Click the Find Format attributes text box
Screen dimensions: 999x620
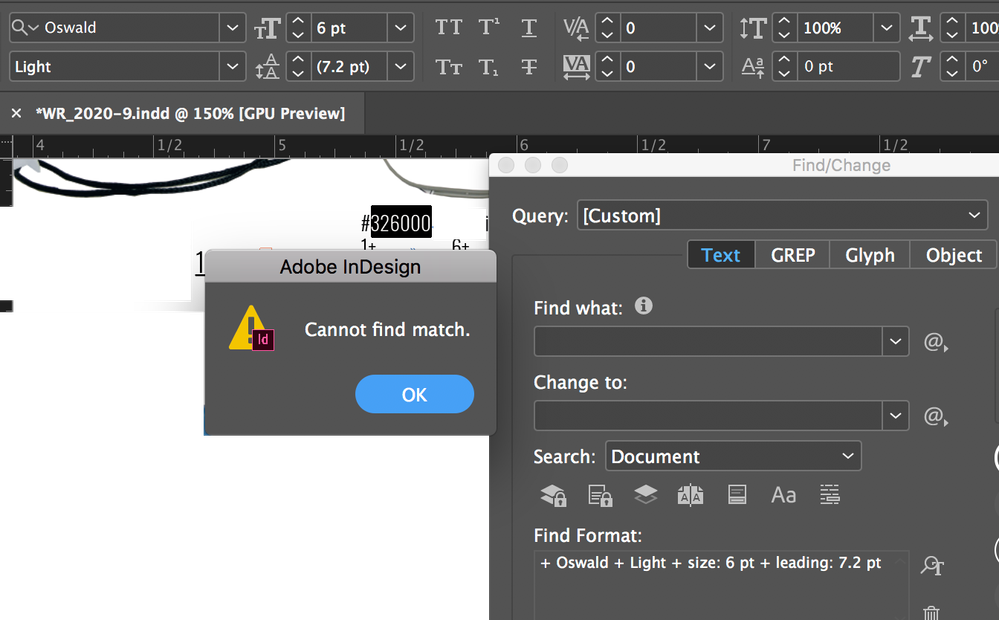tap(721, 585)
